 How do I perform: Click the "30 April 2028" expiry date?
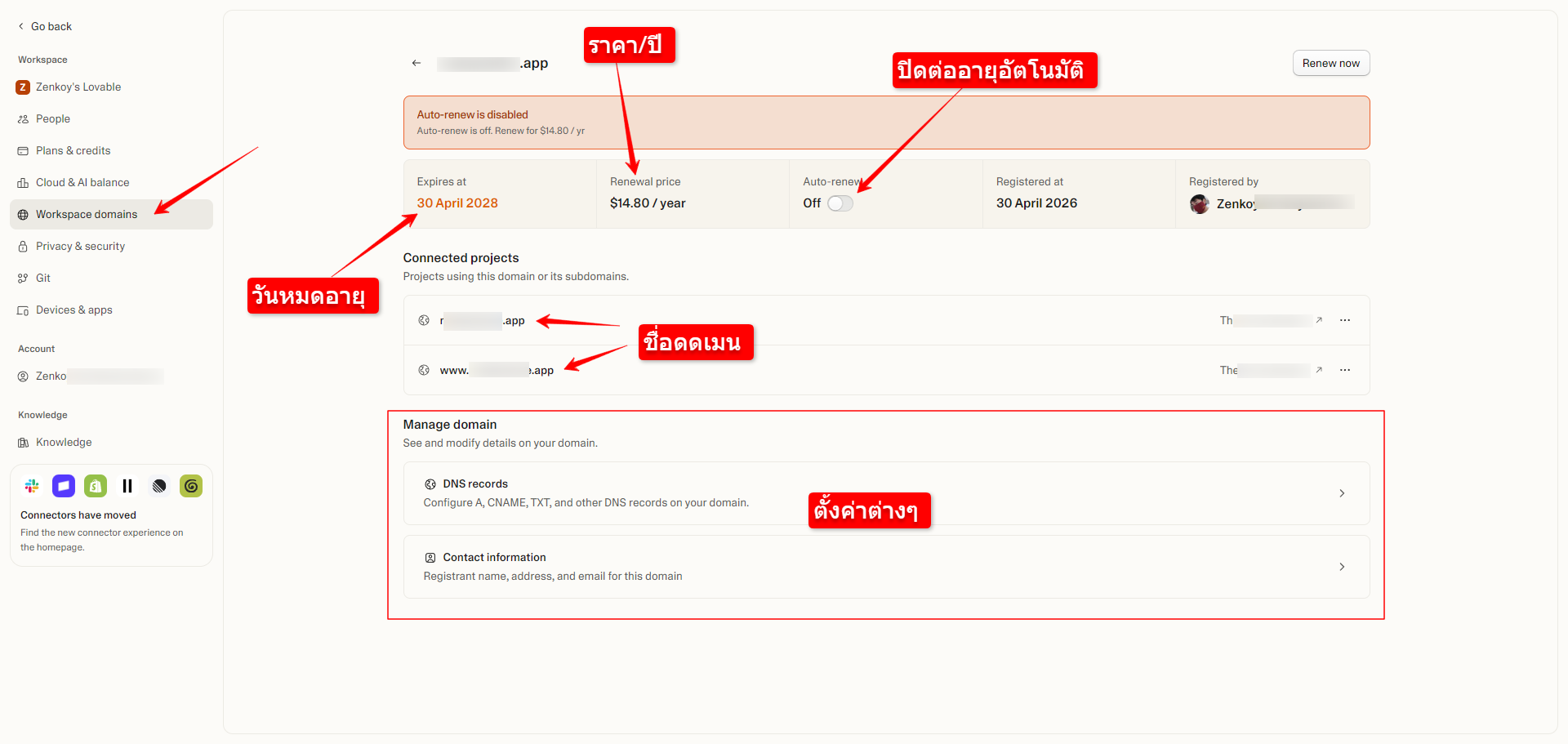(x=457, y=203)
